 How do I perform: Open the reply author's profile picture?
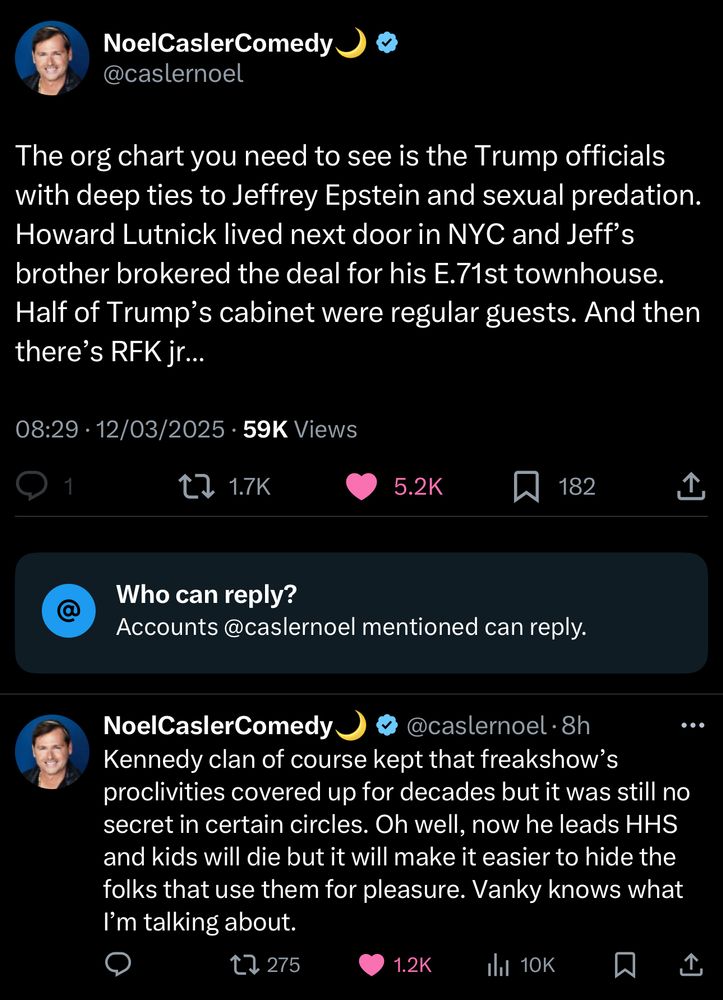52,751
